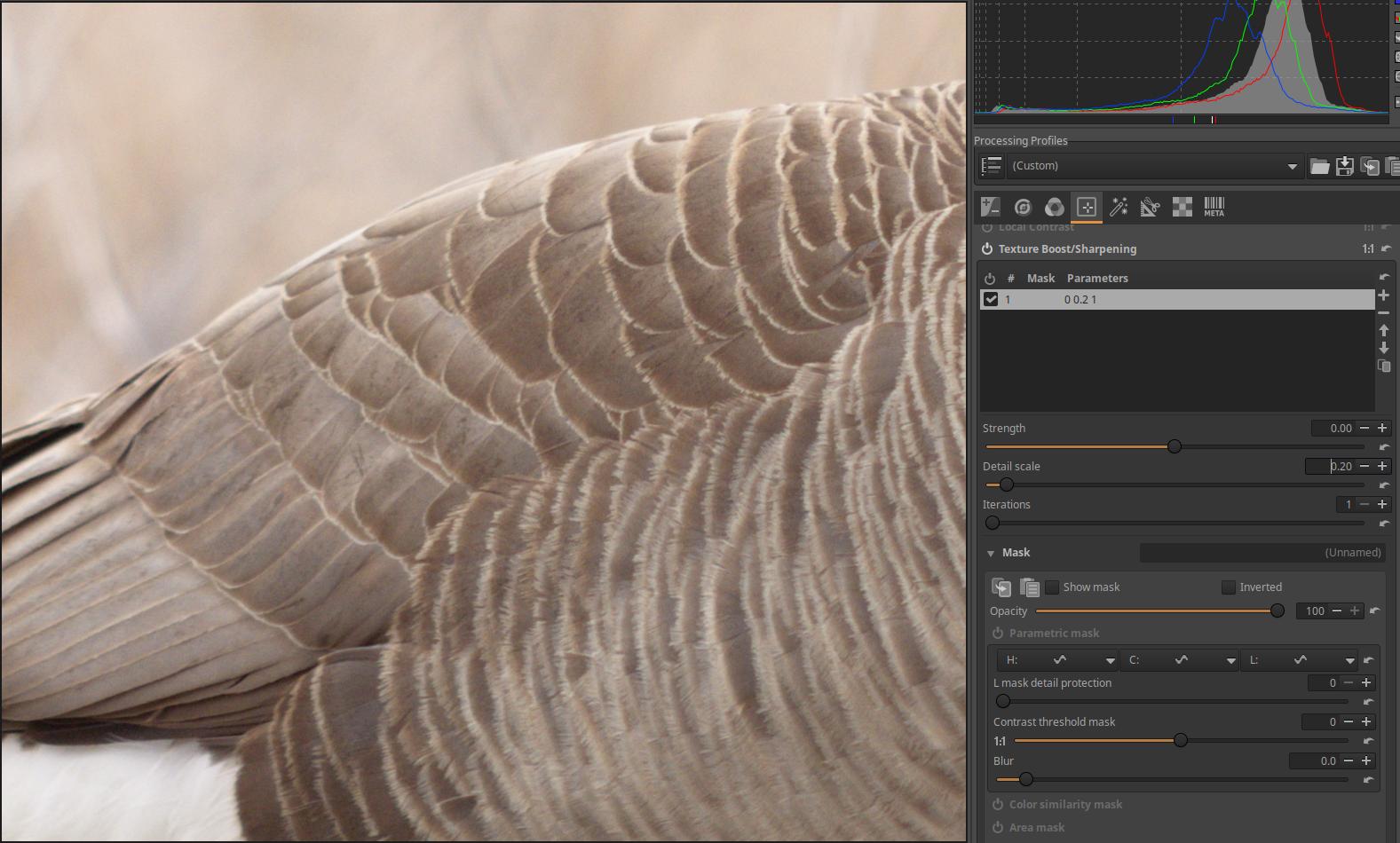Switch to the Metadata tab
This screenshot has width=1400, height=843.
1214,208
